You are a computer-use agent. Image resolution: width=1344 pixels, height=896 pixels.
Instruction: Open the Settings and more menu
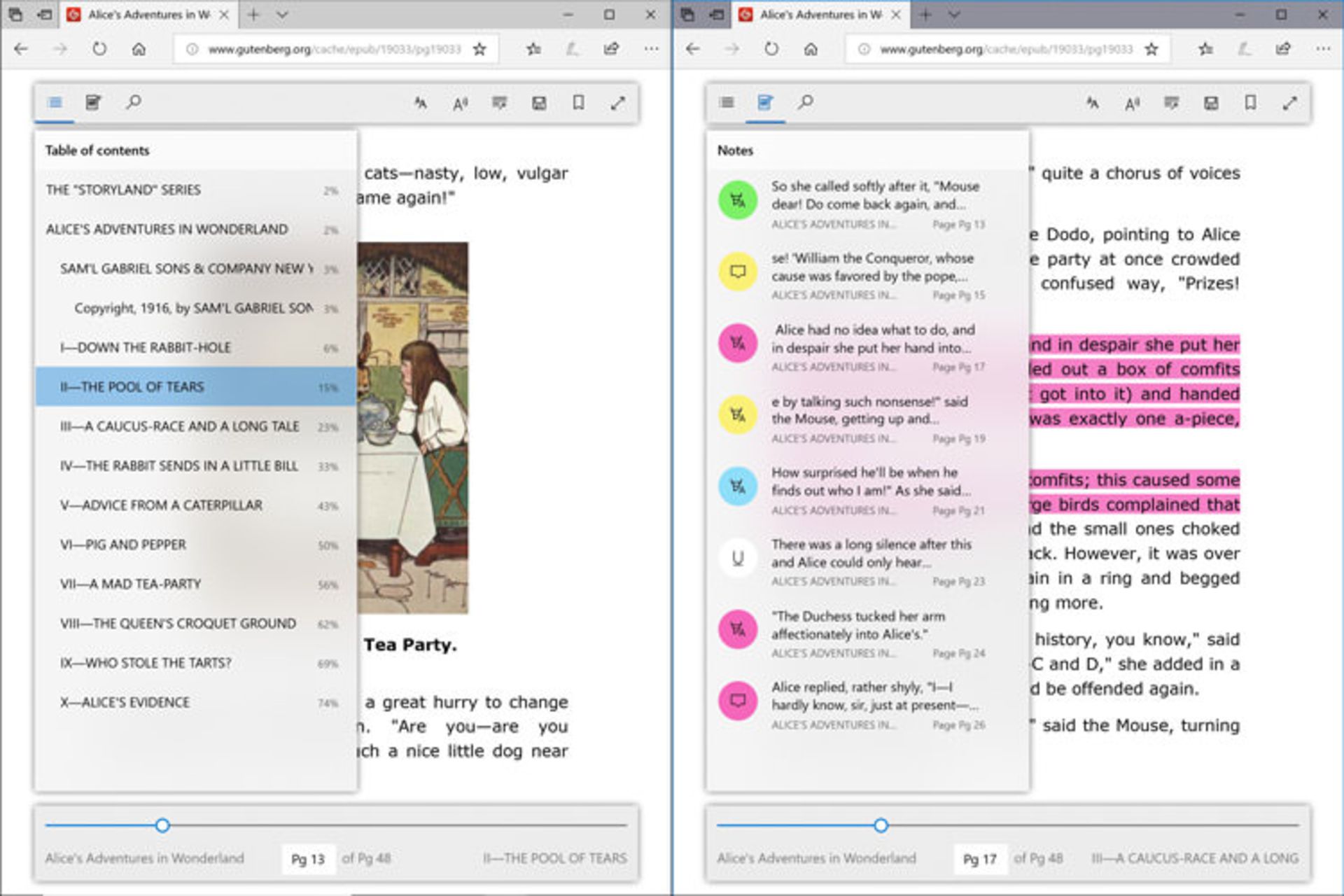click(652, 48)
